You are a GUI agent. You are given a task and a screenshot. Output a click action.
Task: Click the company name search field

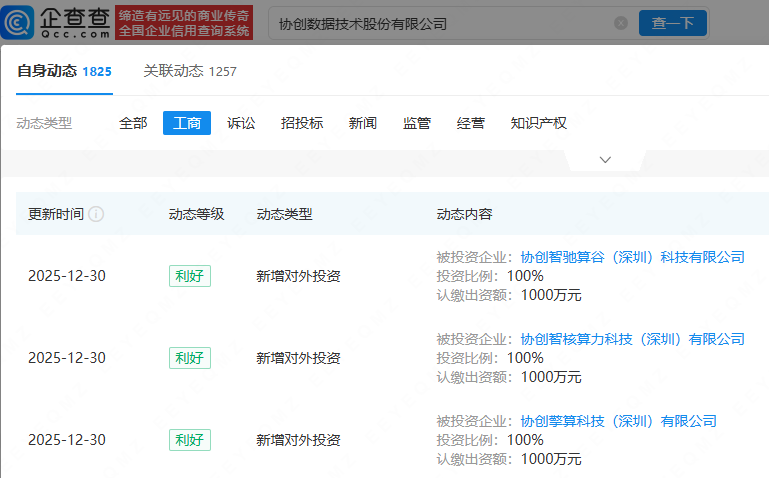pyautogui.click(x=440, y=23)
